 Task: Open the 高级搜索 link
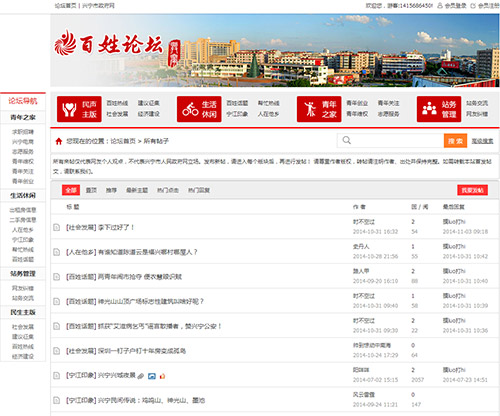point(482,141)
